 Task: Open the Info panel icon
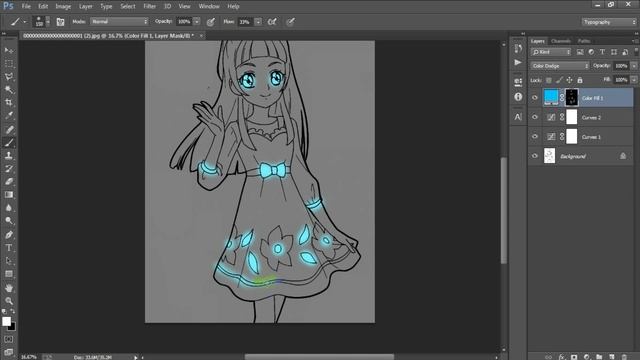click(518, 97)
